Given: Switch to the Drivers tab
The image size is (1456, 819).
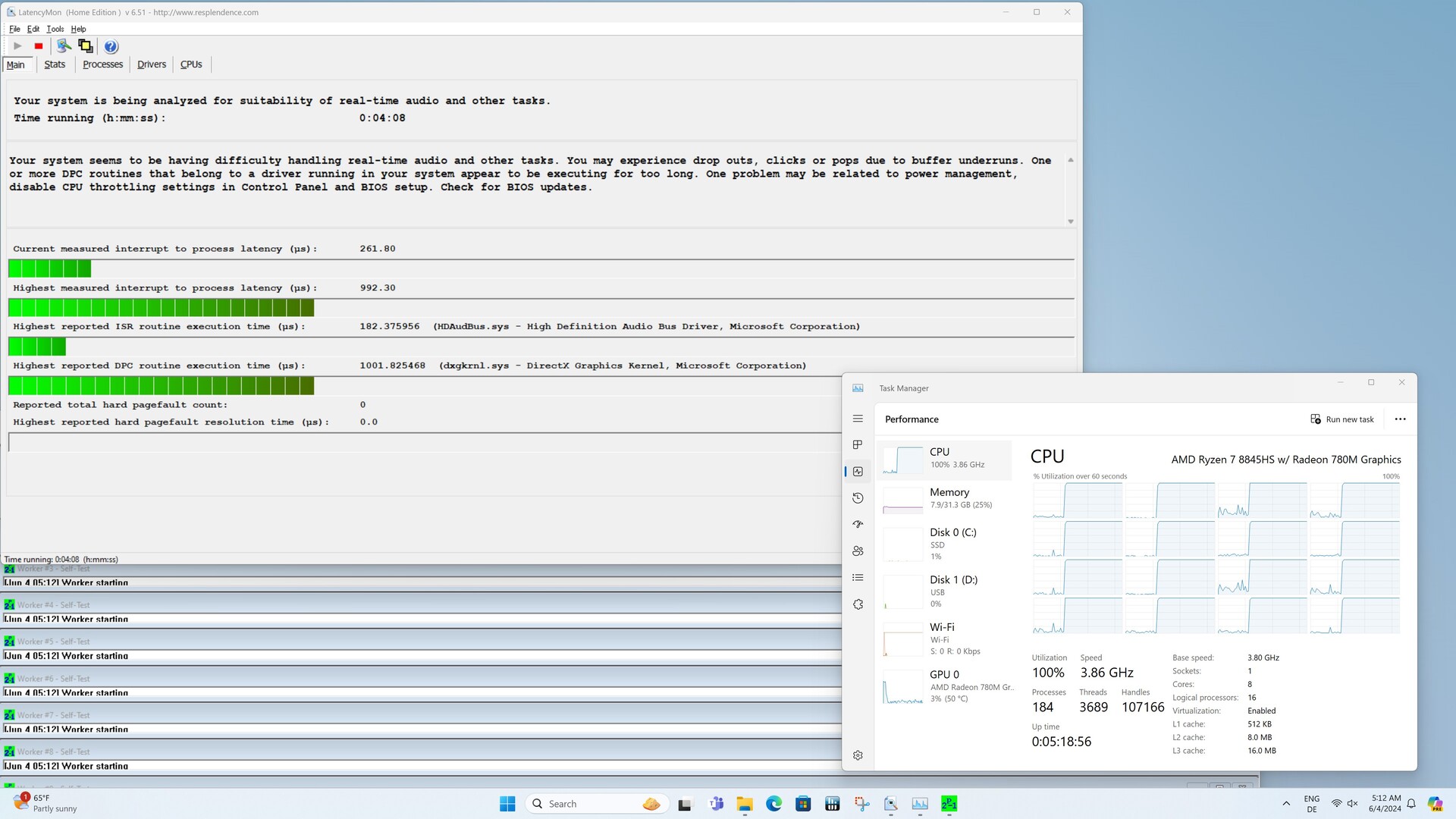Looking at the screenshot, I should (151, 64).
